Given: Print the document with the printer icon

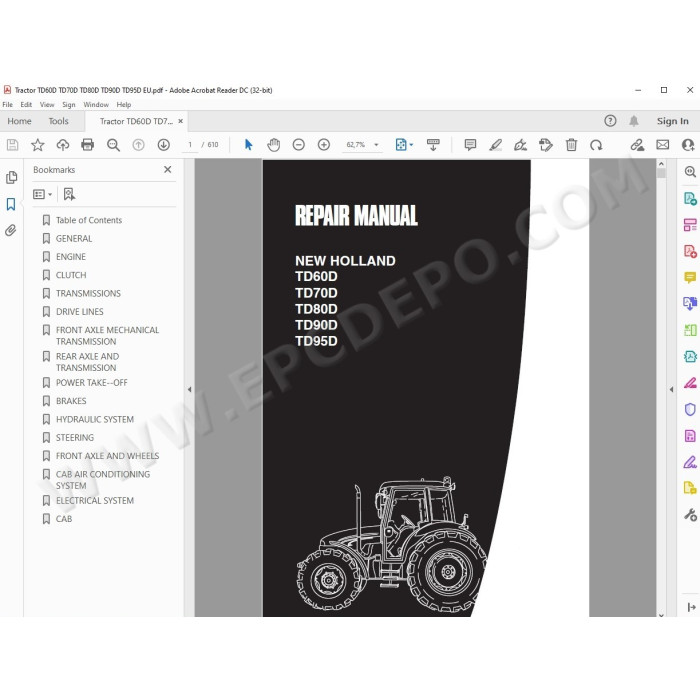Looking at the screenshot, I should point(88,145).
